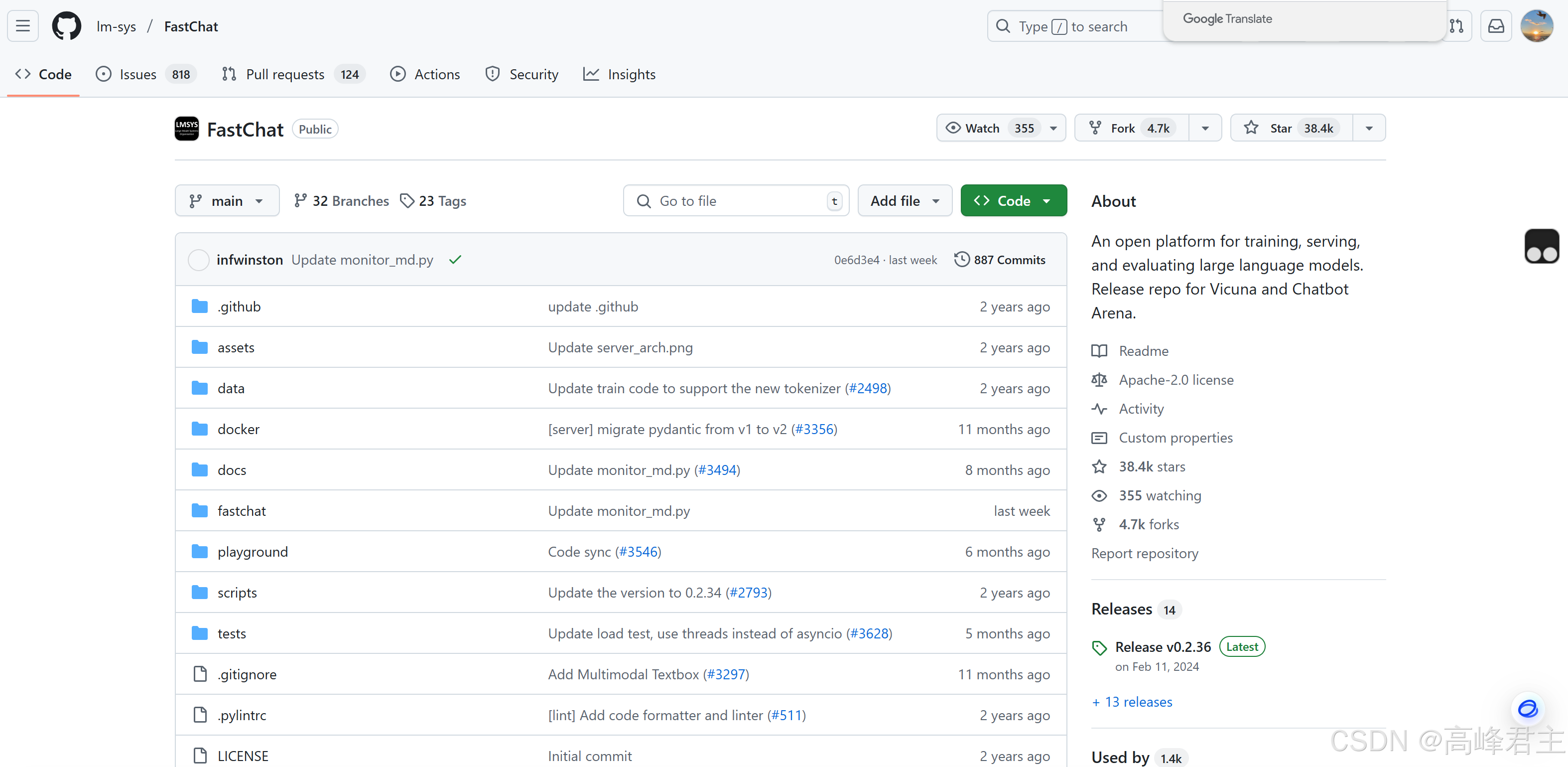The image size is (1568, 767).
Task: Open the fastchat folder
Action: point(242,511)
